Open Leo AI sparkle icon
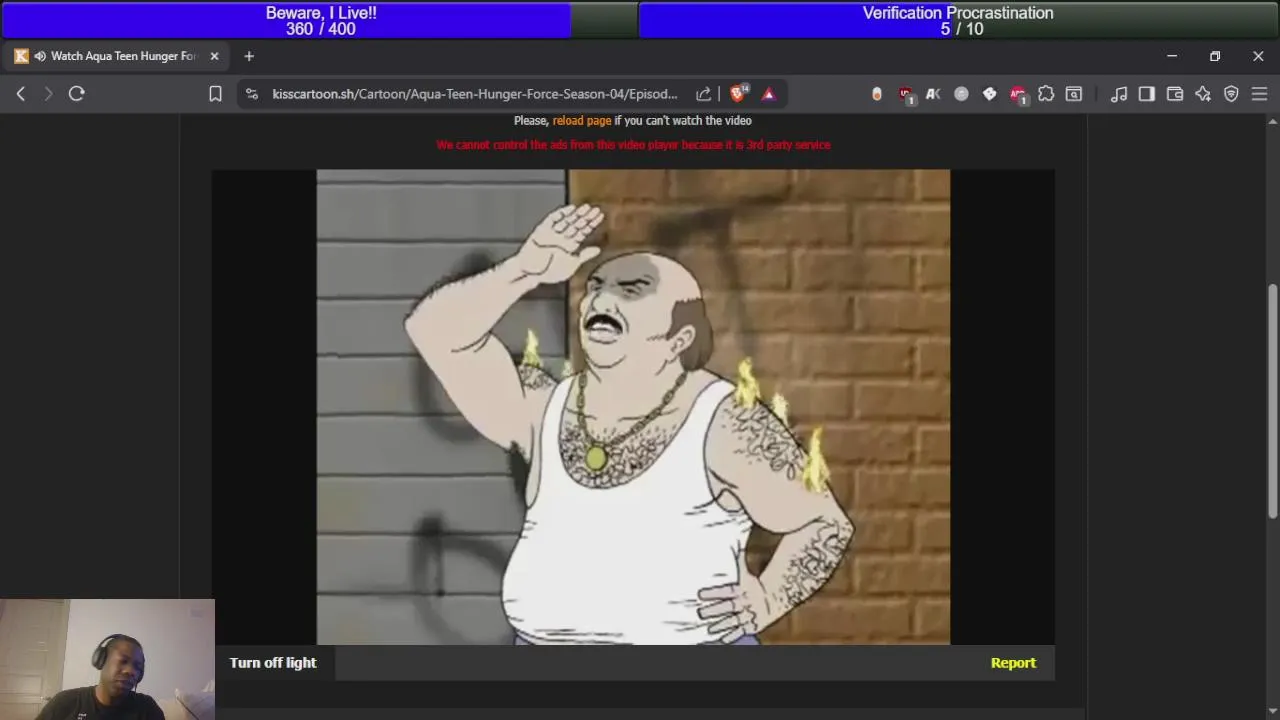Viewport: 1280px width, 720px height. click(x=1203, y=94)
